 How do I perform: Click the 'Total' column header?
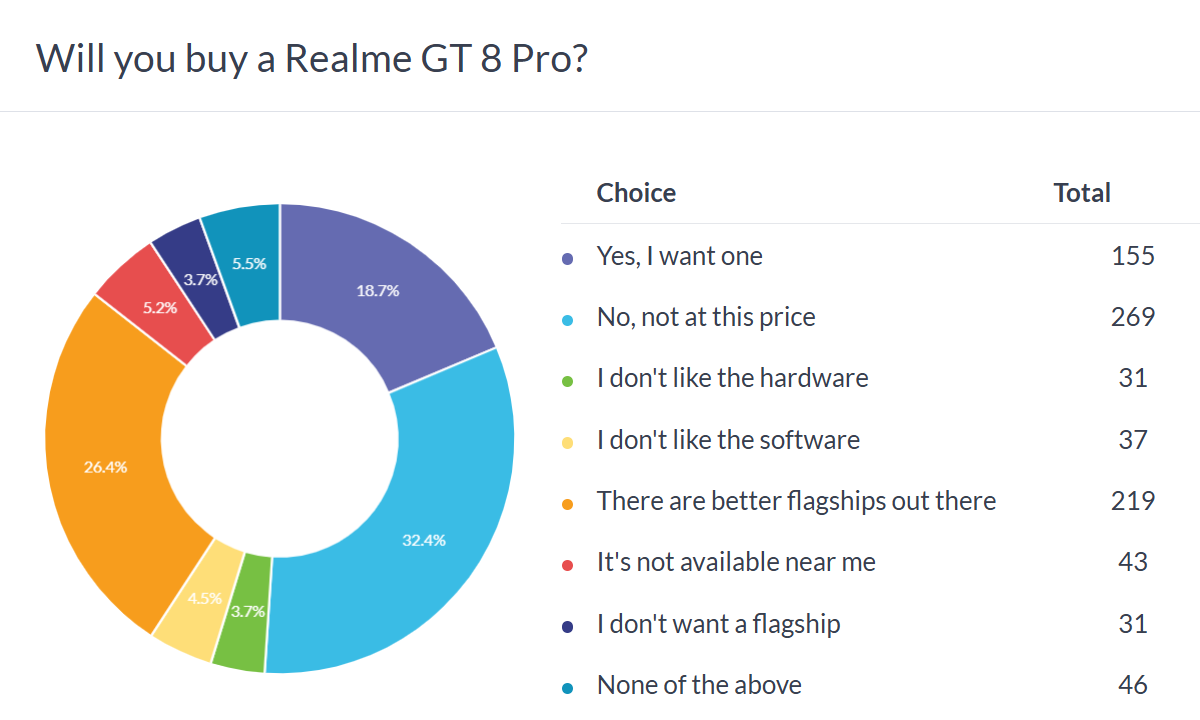tap(1082, 193)
